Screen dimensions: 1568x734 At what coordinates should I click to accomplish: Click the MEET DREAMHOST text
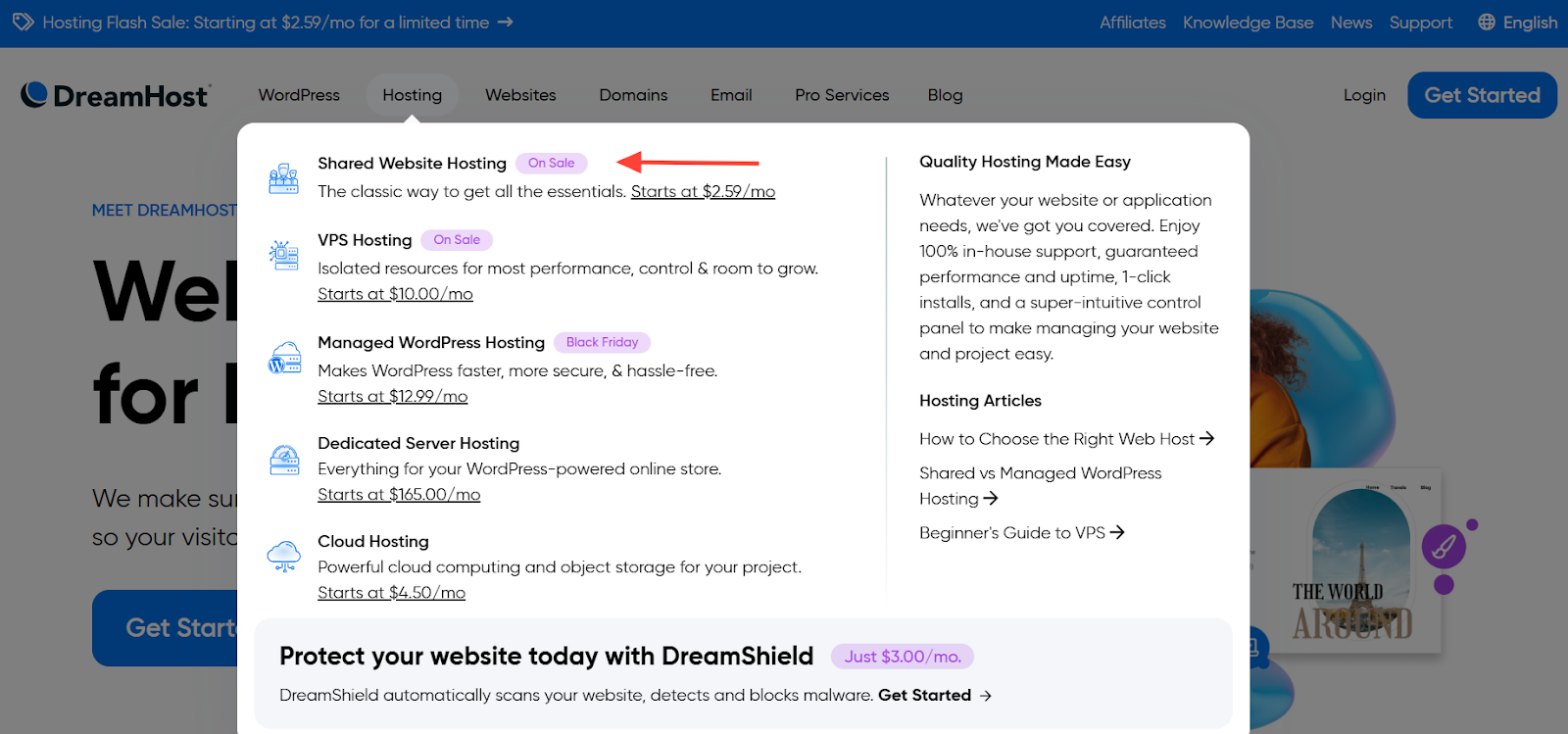(165, 211)
